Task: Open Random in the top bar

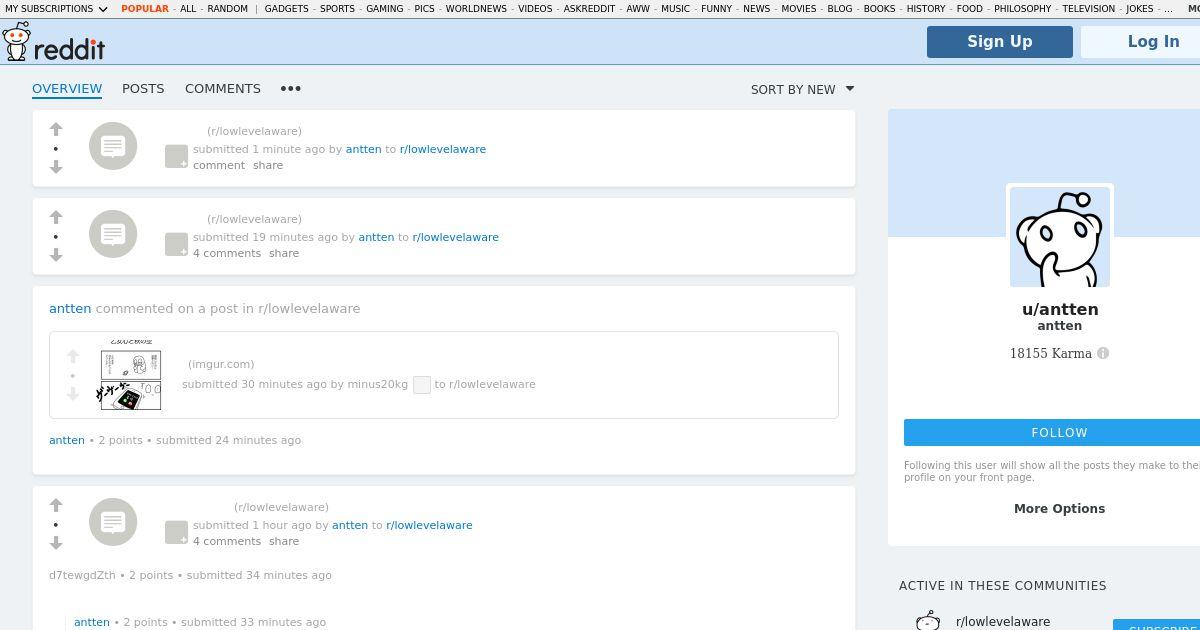Action: point(228,9)
